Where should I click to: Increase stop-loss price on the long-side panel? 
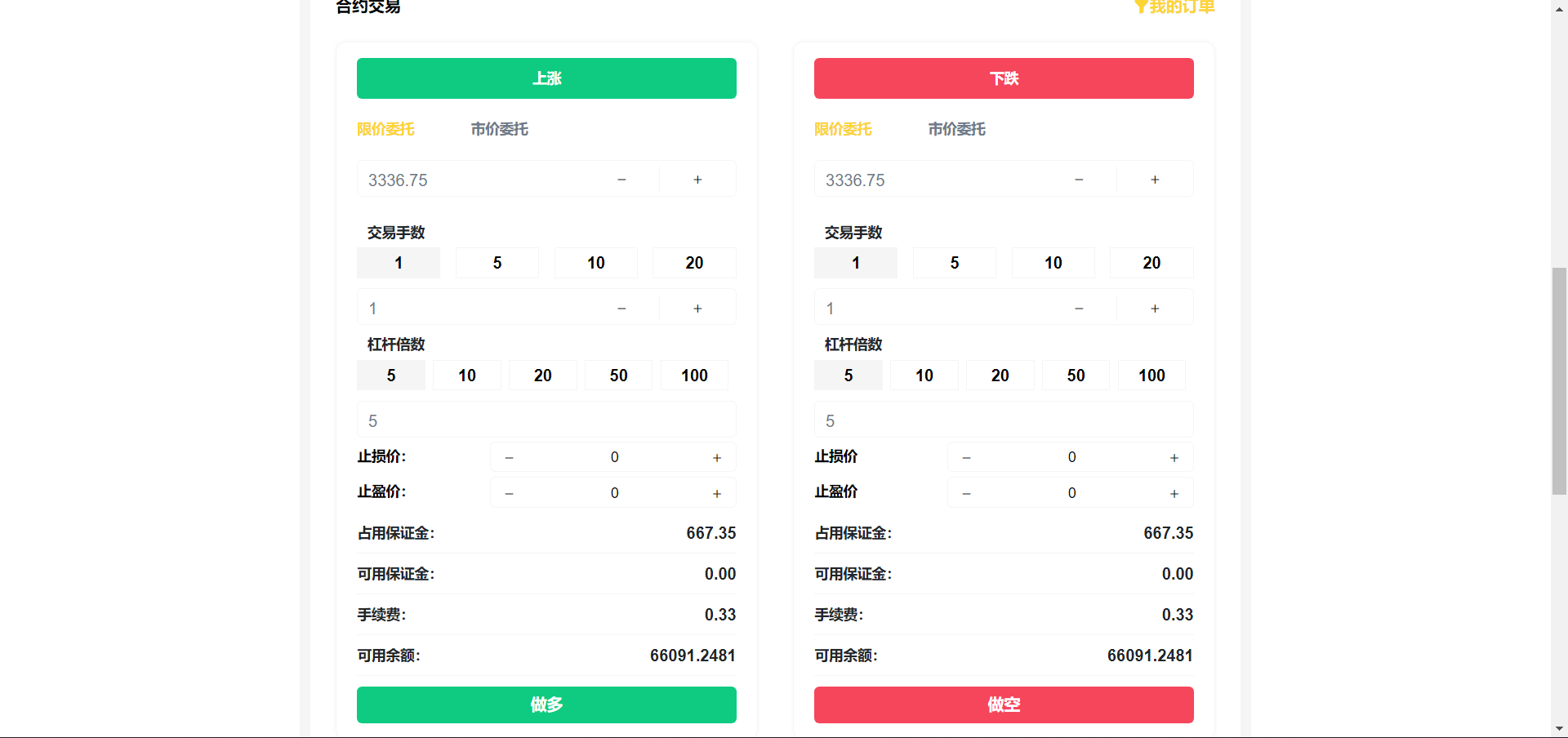click(x=716, y=458)
